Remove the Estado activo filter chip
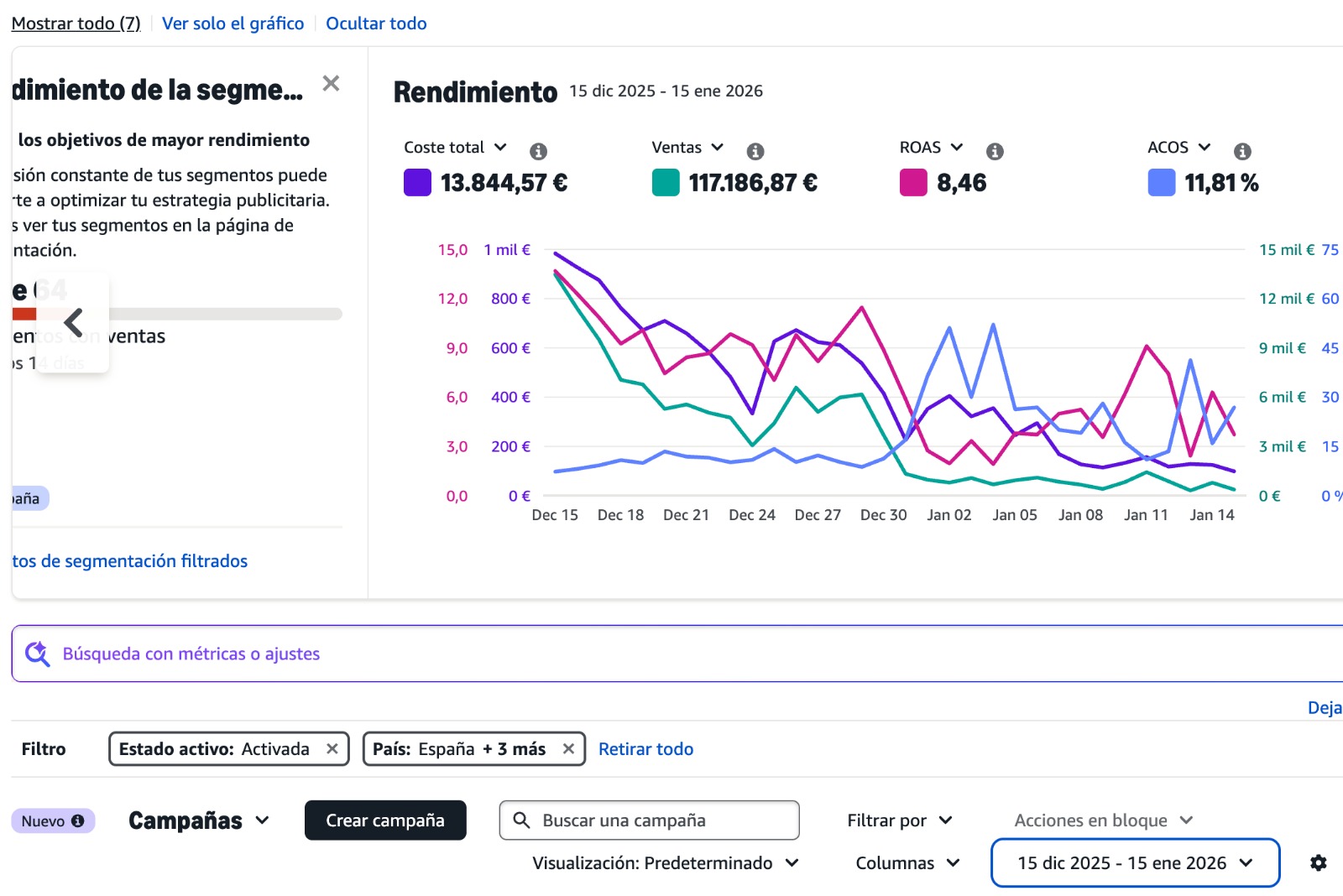Screen dimensions: 1343x896 [332, 749]
